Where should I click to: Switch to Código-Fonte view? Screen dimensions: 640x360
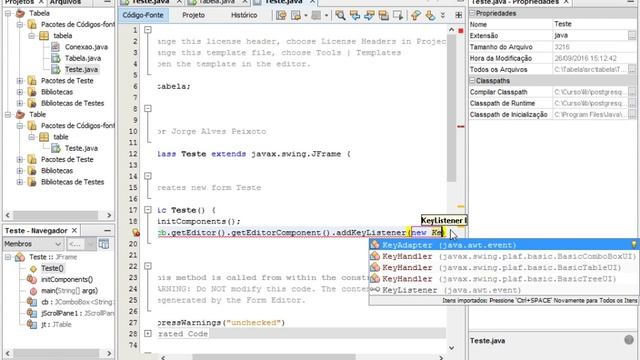click(143, 16)
